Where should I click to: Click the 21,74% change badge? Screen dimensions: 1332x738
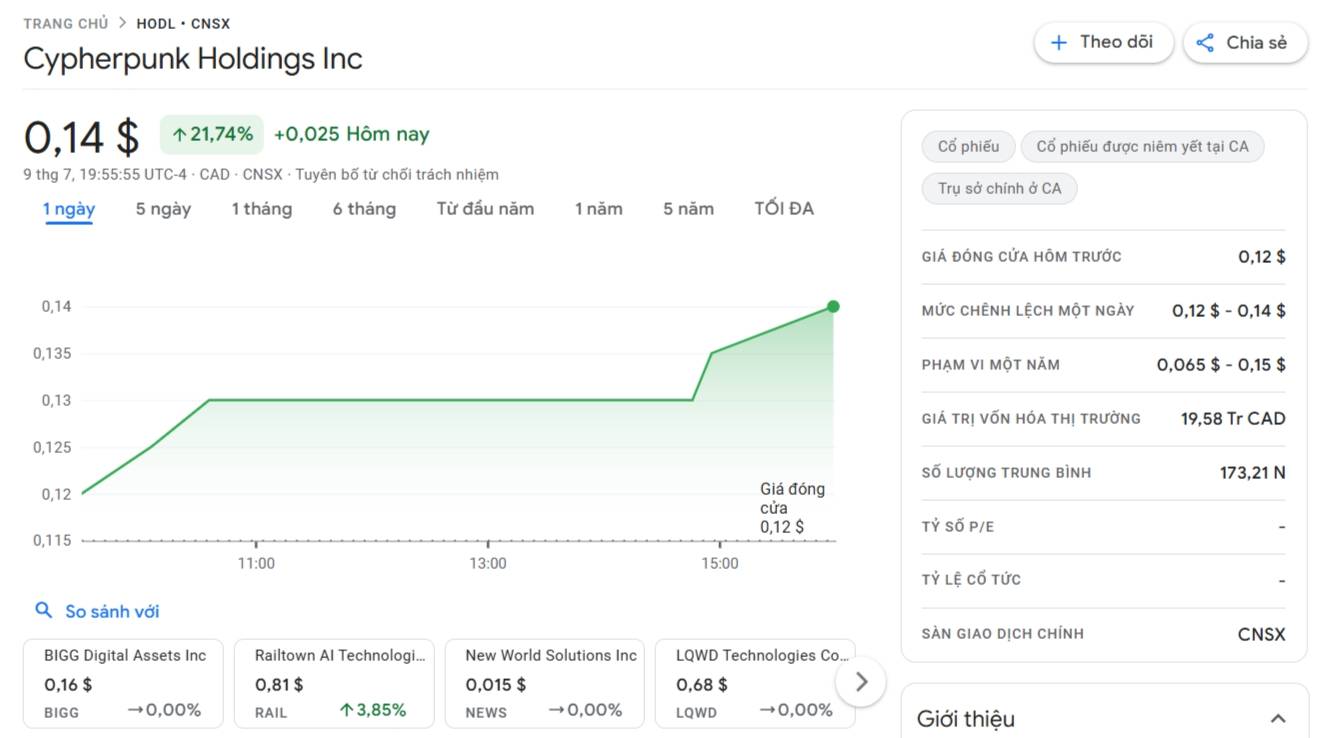tap(212, 134)
